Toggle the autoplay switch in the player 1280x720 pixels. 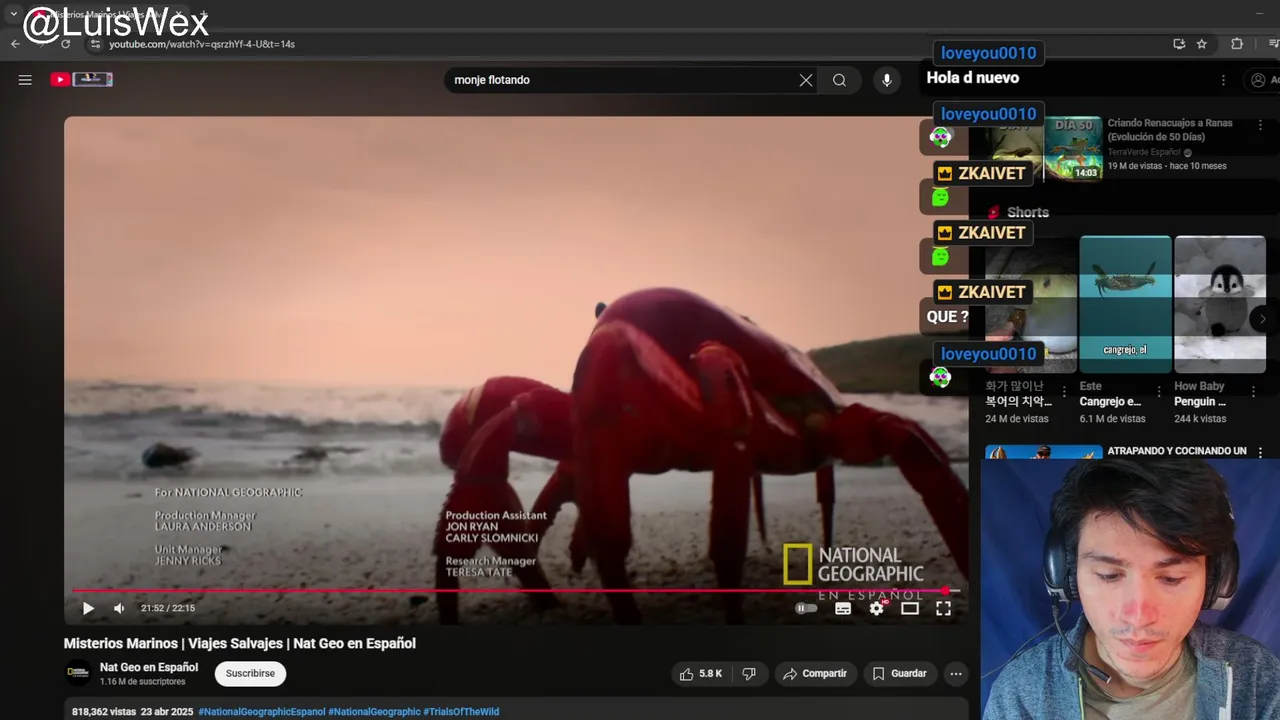click(806, 608)
